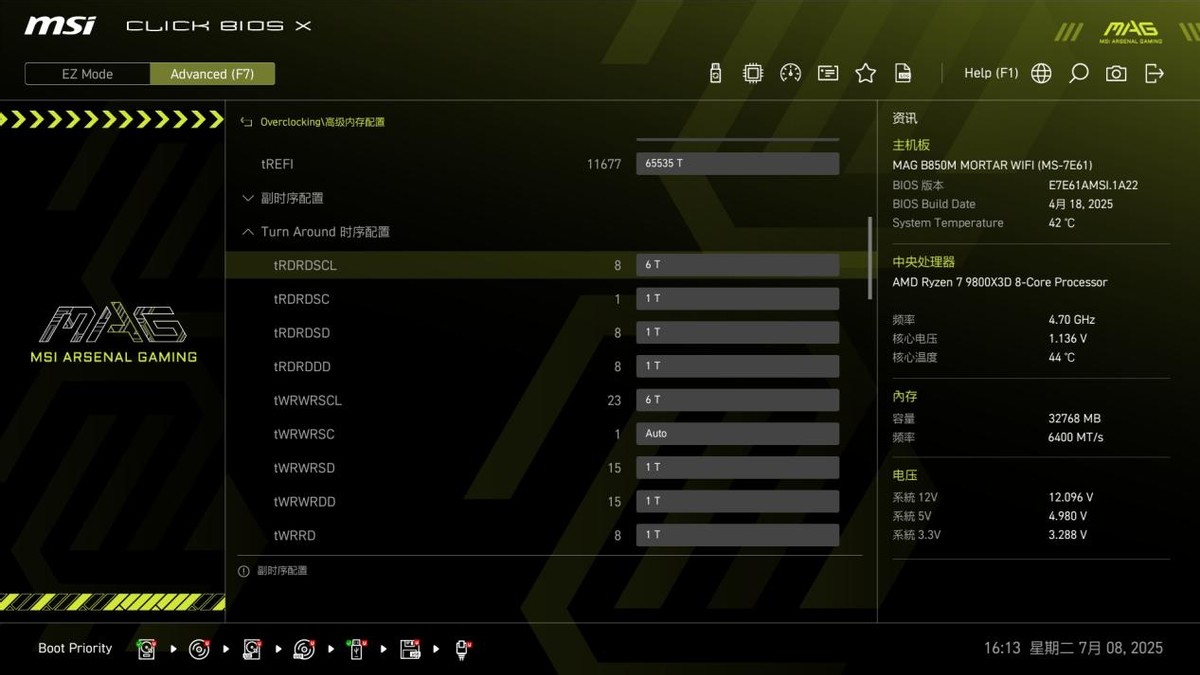Select the first hard disk boot device icon
This screenshot has width=1200, height=675.
[146, 649]
